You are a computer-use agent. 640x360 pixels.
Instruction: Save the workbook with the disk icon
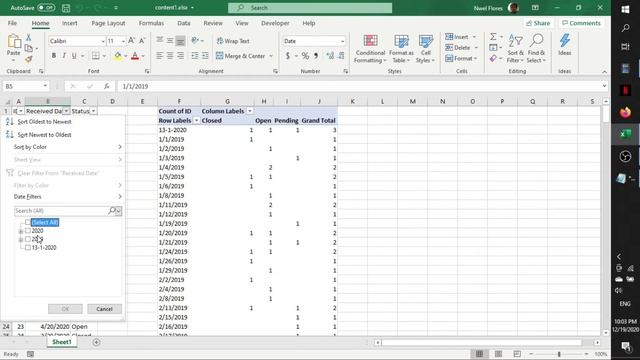[66, 8]
